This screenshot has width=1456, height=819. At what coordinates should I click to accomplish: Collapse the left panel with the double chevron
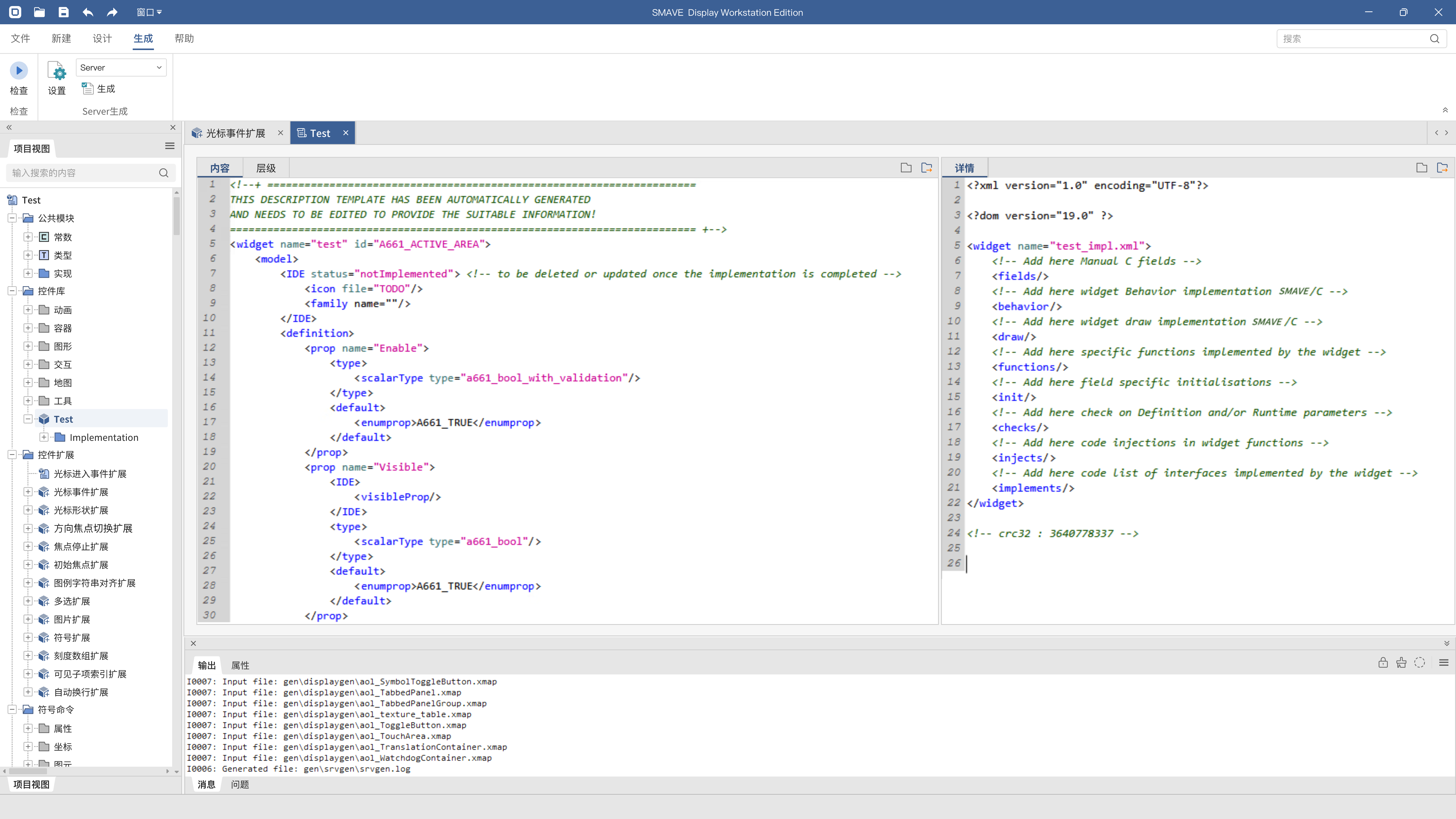click(x=9, y=127)
